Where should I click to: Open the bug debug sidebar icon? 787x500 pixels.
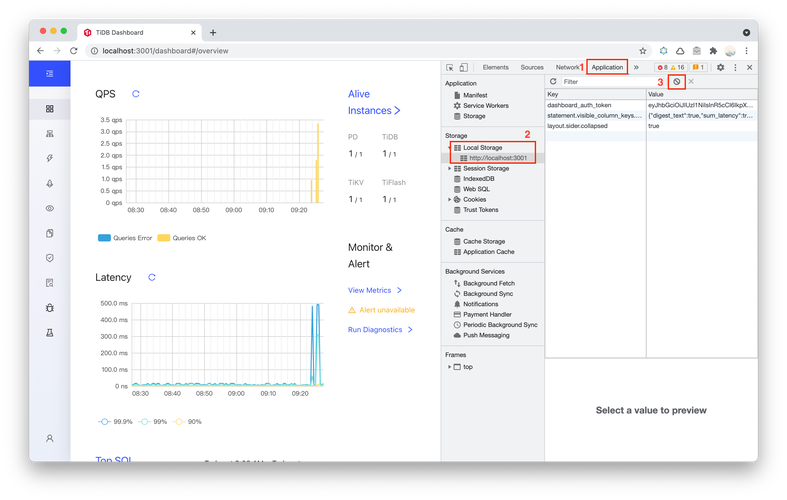49,307
